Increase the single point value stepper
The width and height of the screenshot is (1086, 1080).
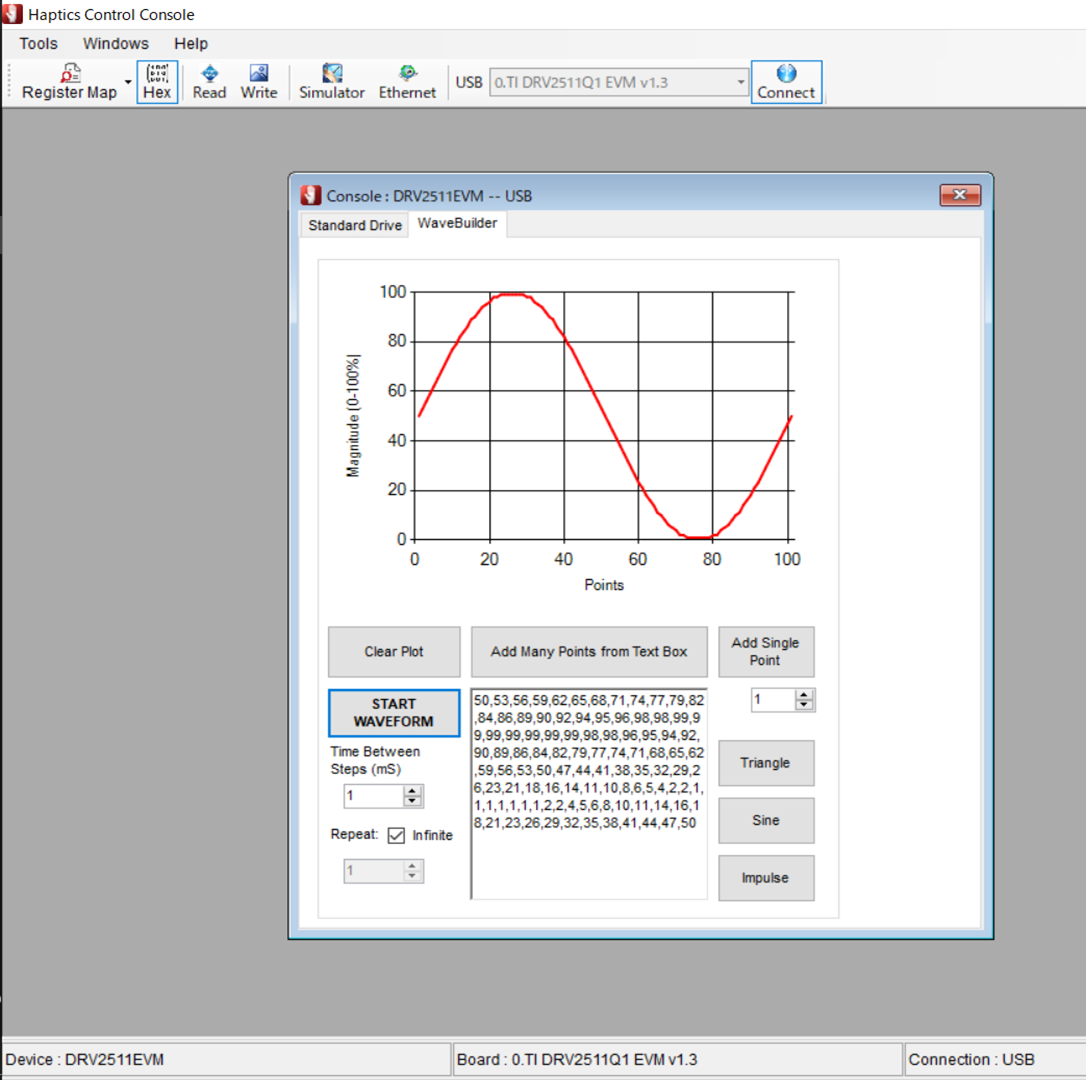tap(804, 695)
